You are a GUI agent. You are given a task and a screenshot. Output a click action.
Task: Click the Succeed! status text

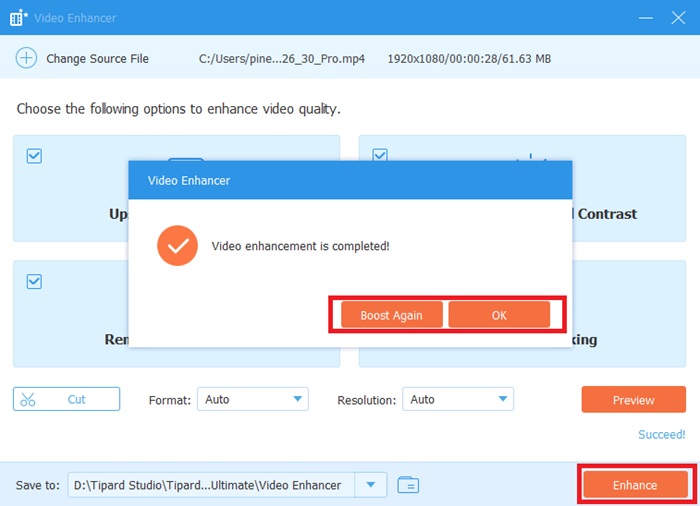click(661, 435)
